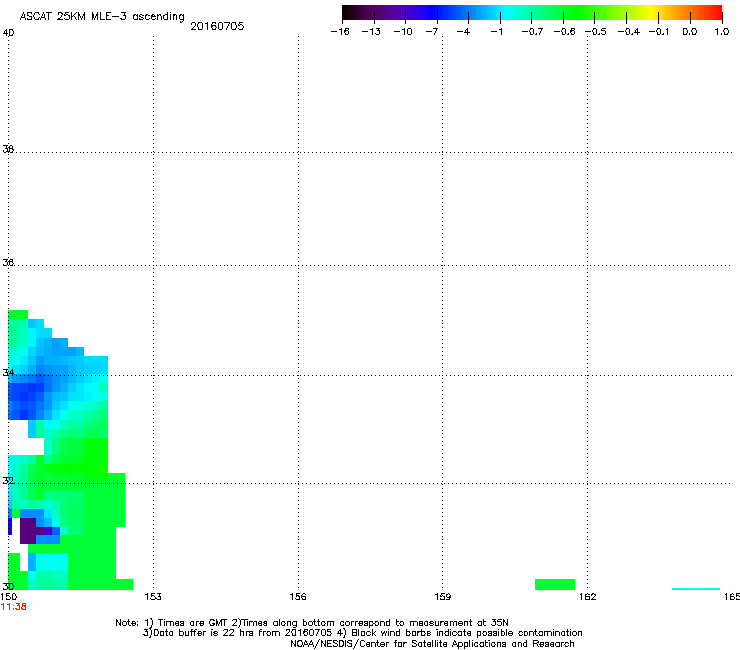Viewport: 740px width, 650px height.
Task: Click the latitude label 40
Action: click(x=8, y=33)
